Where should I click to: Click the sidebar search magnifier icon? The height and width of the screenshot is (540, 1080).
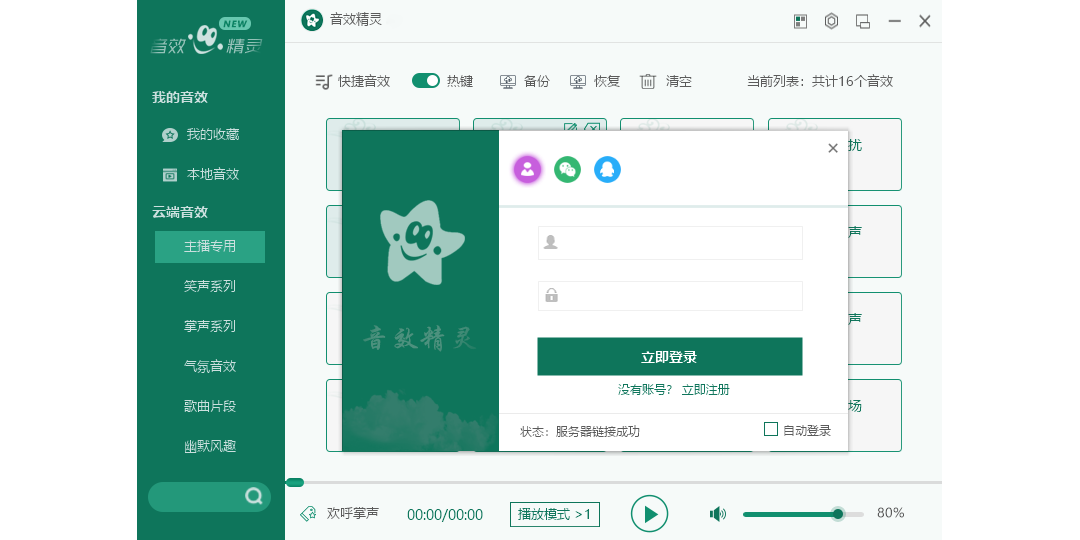pyautogui.click(x=254, y=497)
